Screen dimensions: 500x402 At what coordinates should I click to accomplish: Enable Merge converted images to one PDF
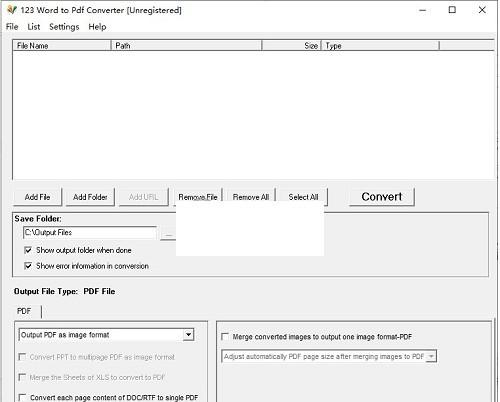pos(225,337)
